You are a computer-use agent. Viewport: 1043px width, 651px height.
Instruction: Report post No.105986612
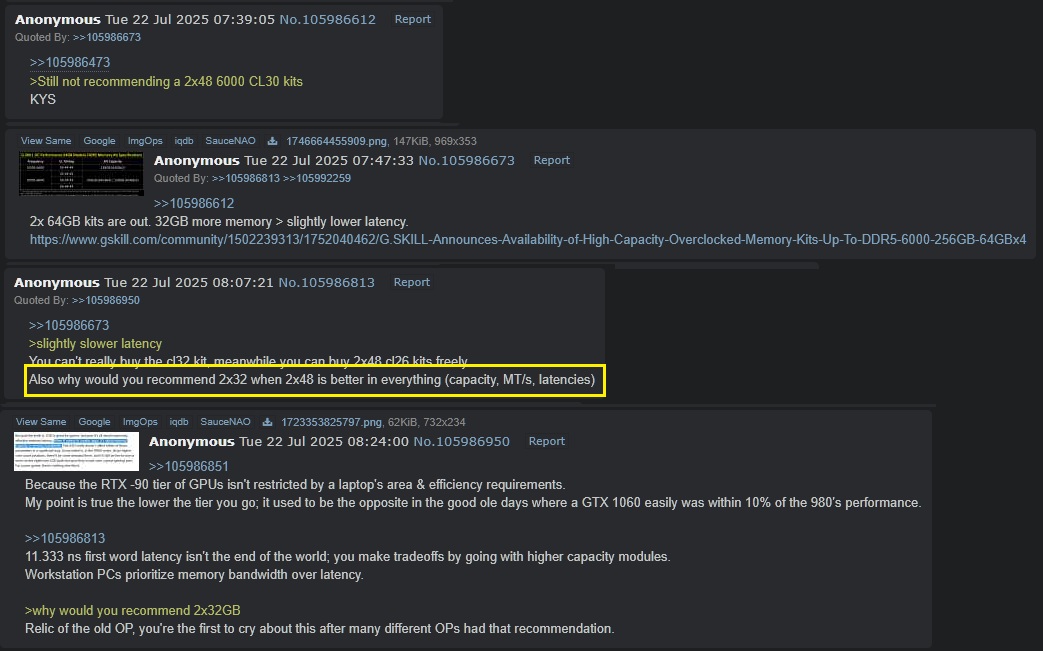point(412,19)
